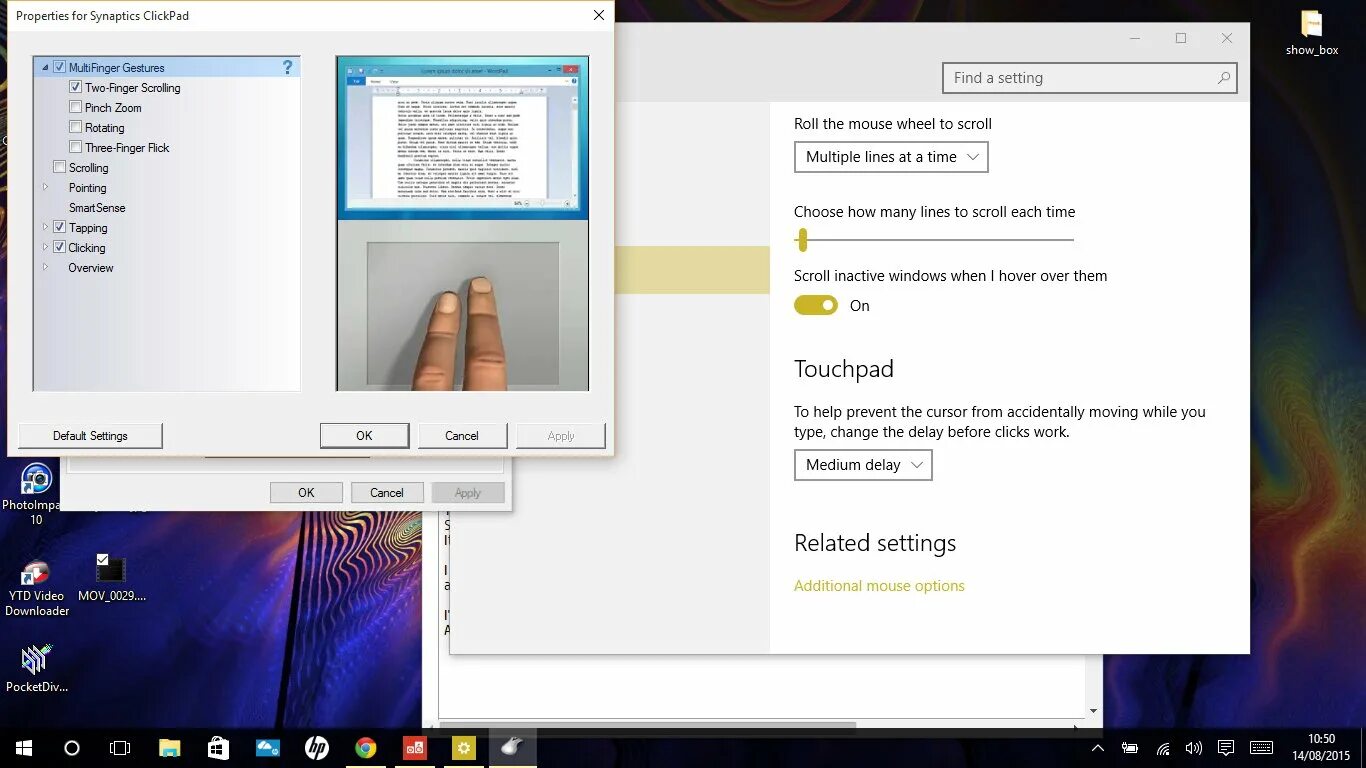Click the lines-to-scroll slider handle

[x=802, y=240]
